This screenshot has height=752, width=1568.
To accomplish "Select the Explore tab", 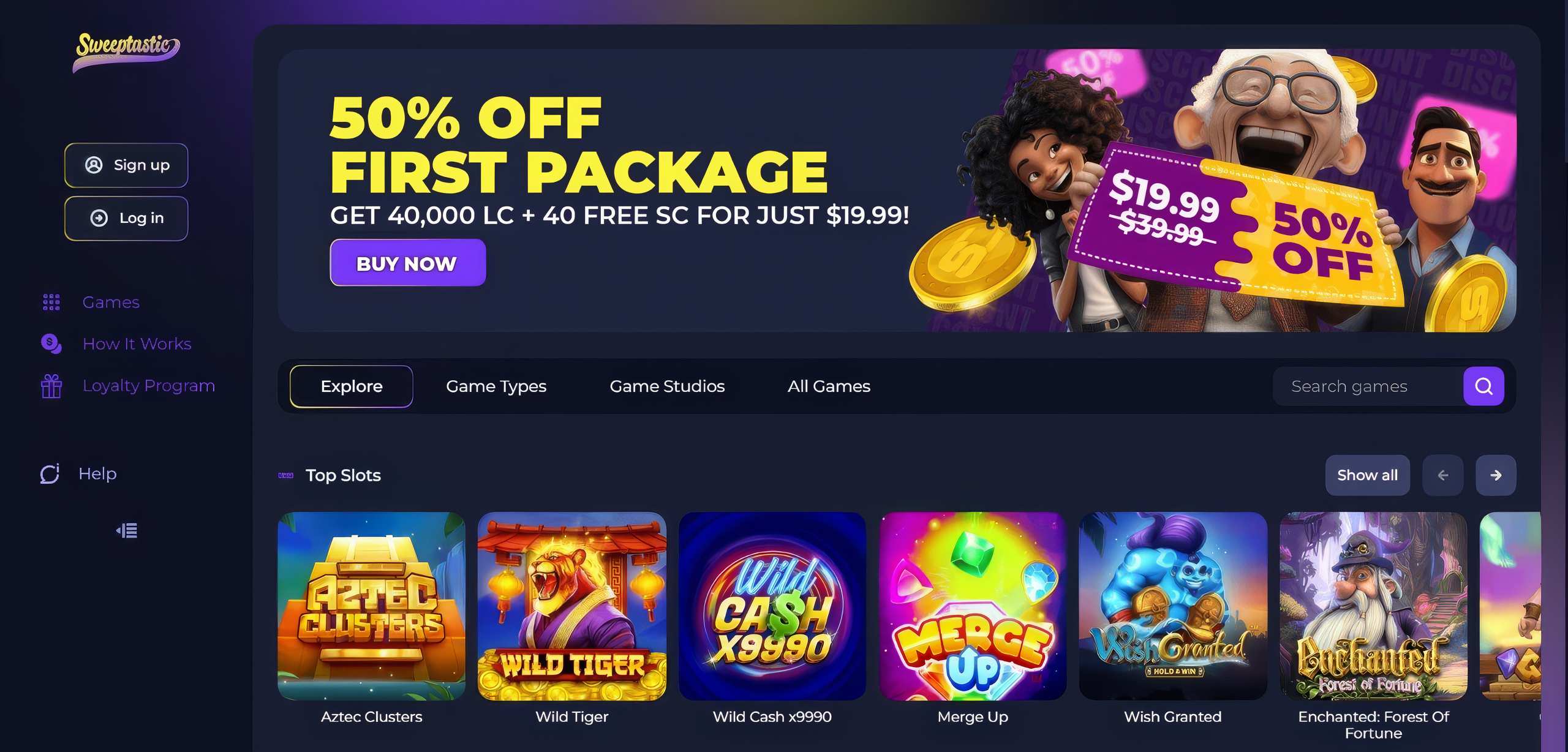I will (x=352, y=386).
